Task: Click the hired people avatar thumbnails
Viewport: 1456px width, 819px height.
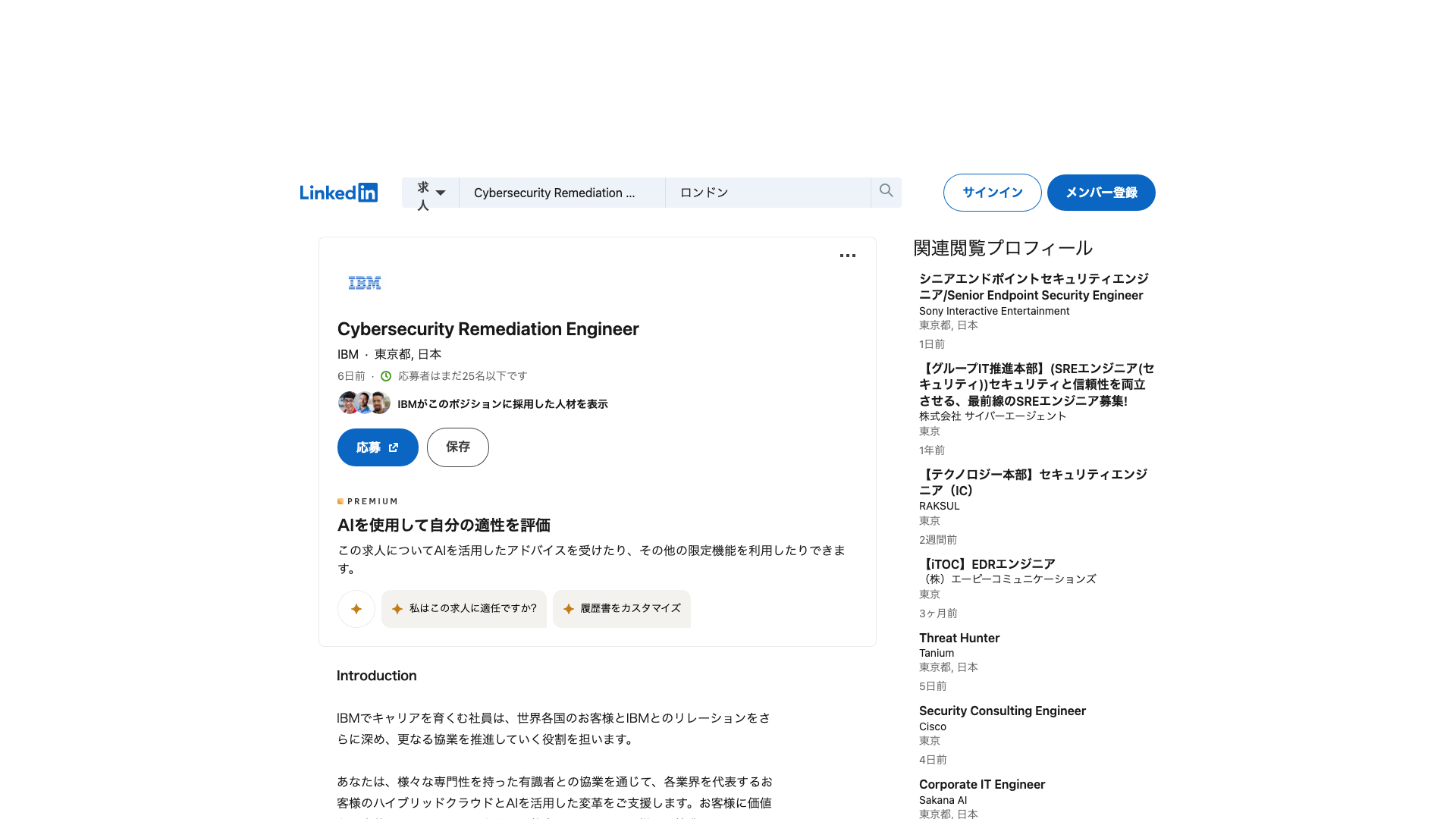Action: (364, 403)
